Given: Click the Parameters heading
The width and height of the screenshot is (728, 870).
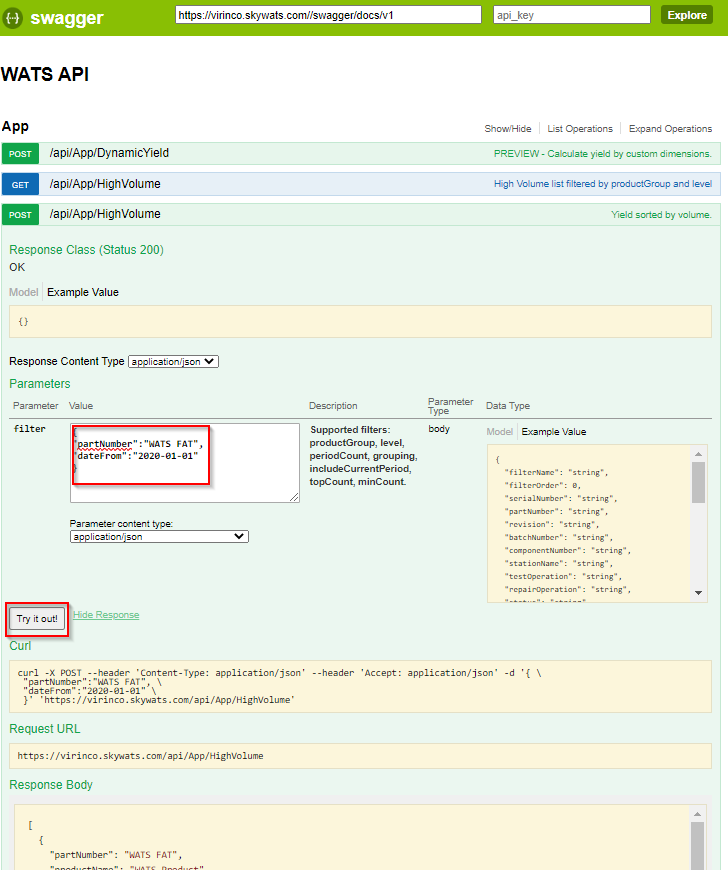Looking at the screenshot, I should click(39, 384).
